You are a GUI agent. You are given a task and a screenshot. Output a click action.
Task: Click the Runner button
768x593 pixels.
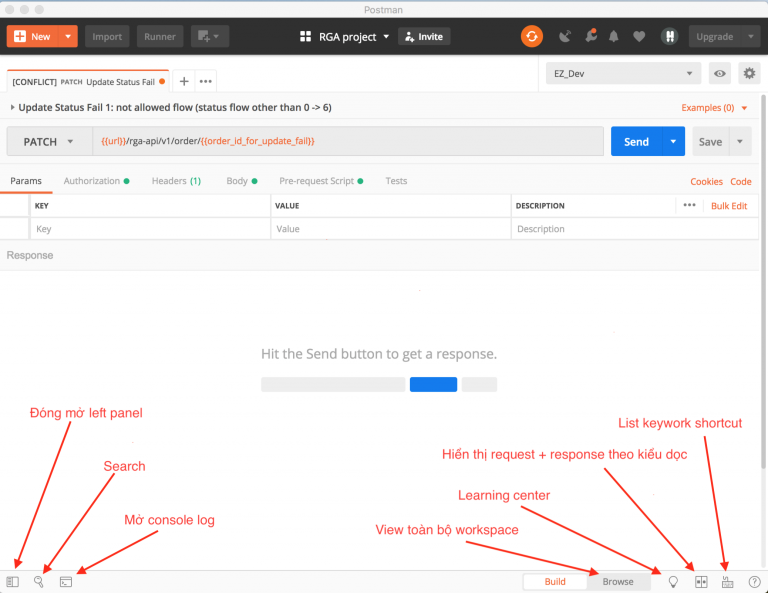[x=160, y=36]
